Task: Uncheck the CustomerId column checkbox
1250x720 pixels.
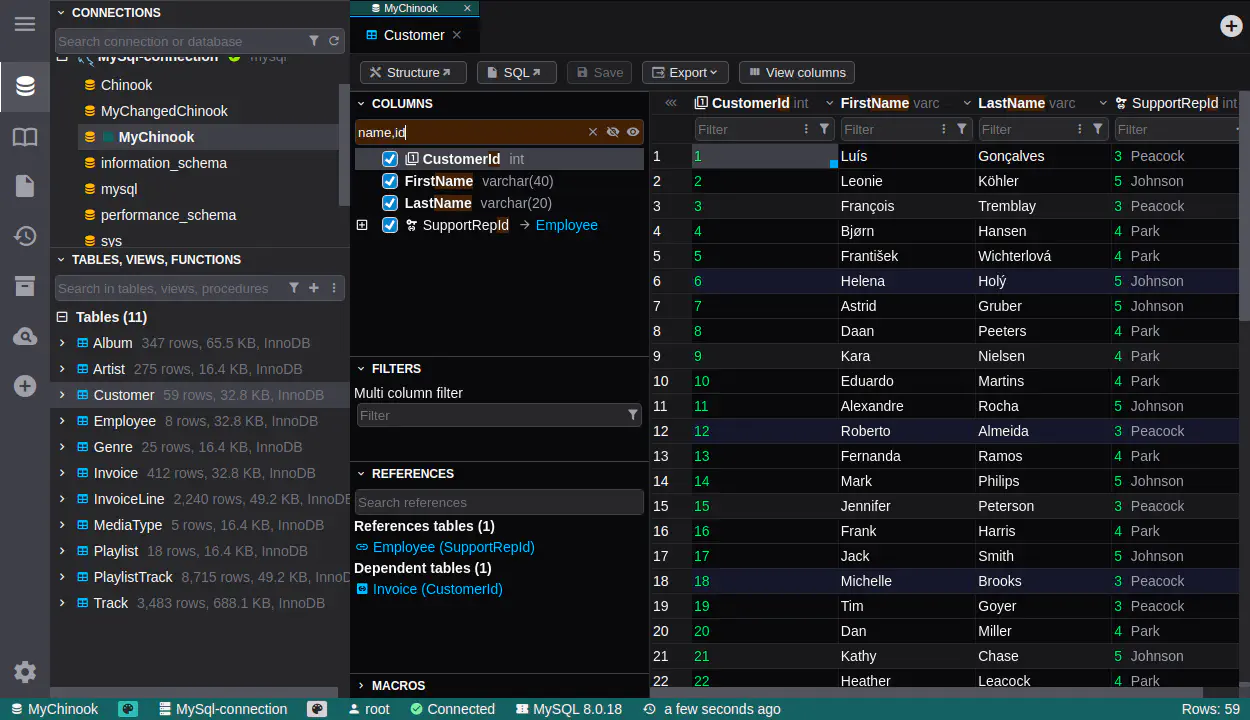Action: click(390, 159)
